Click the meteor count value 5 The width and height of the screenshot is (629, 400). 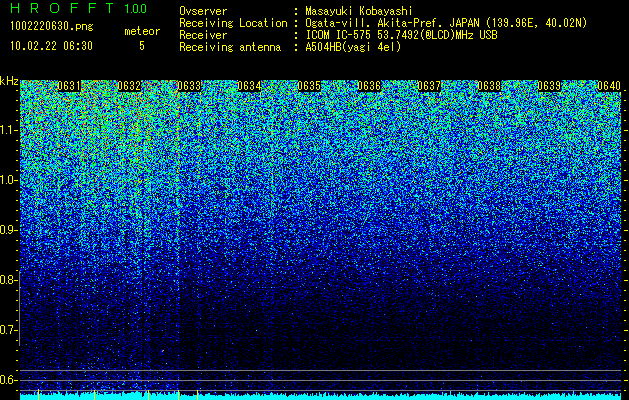[x=142, y=46]
